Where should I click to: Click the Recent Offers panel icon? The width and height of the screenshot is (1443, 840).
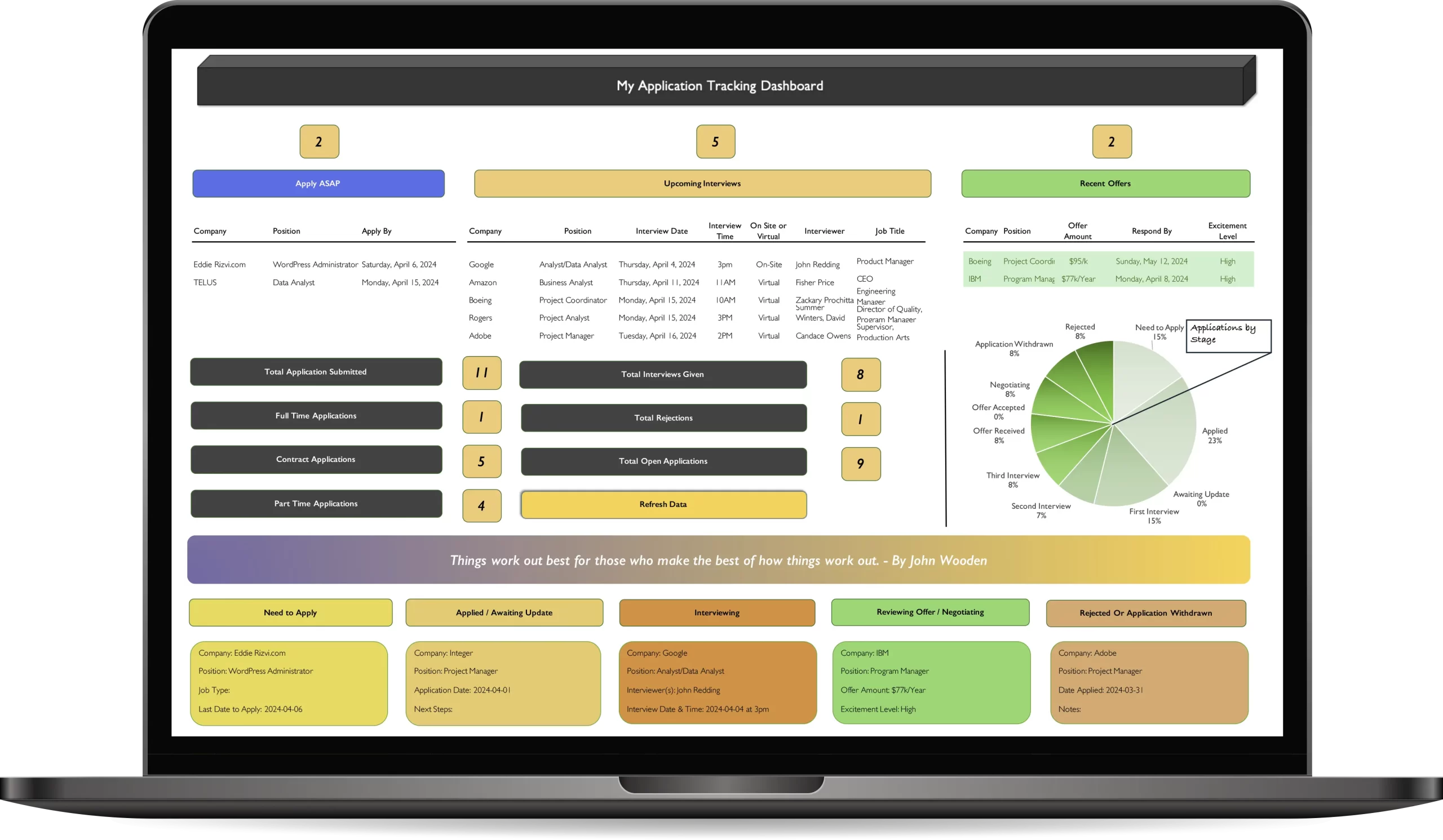[1112, 141]
